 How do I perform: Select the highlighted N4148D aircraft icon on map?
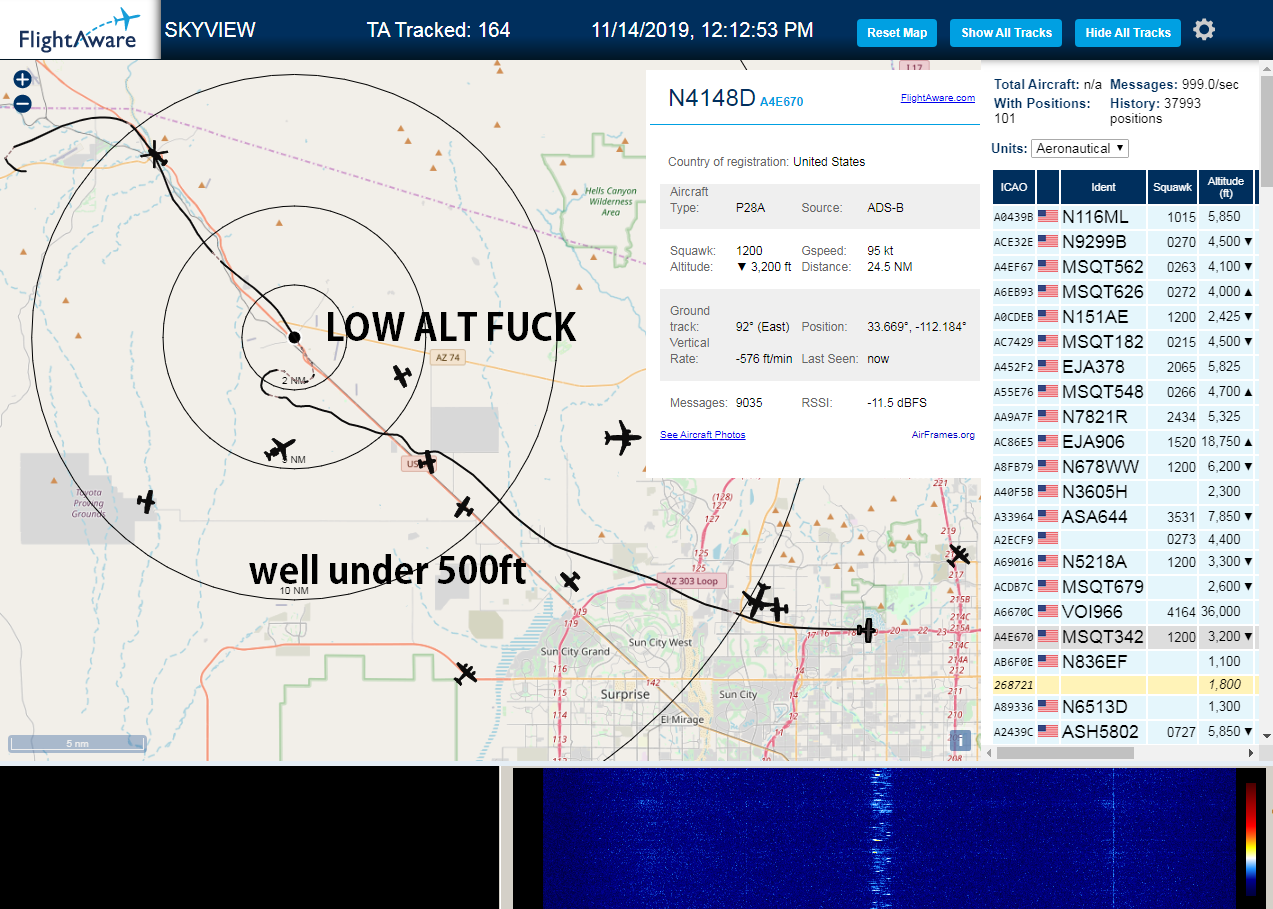pos(867,629)
